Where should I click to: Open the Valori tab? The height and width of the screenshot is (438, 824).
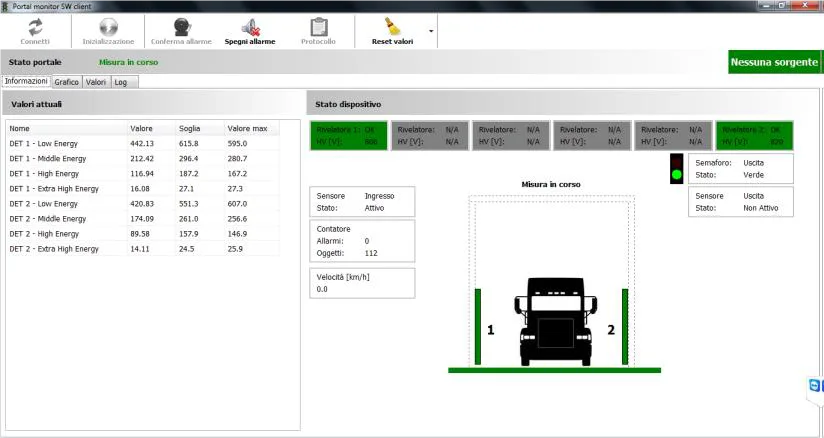[x=96, y=82]
